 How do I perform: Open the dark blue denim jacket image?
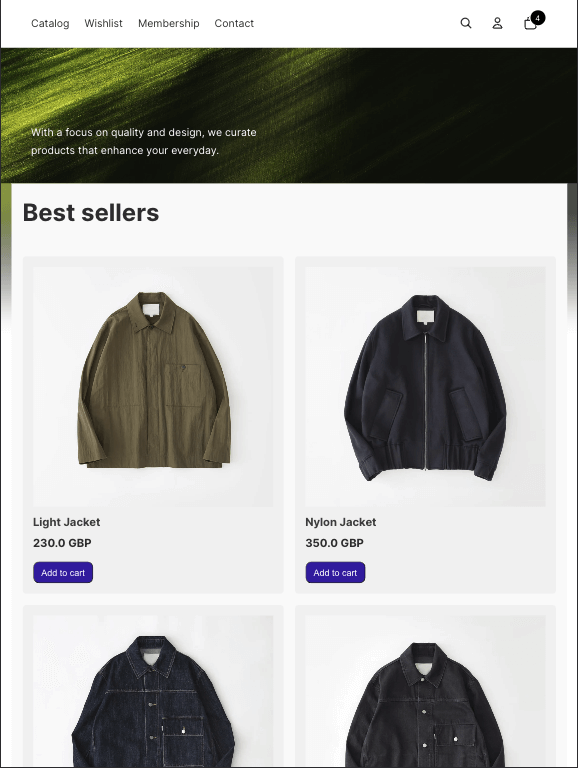153,691
